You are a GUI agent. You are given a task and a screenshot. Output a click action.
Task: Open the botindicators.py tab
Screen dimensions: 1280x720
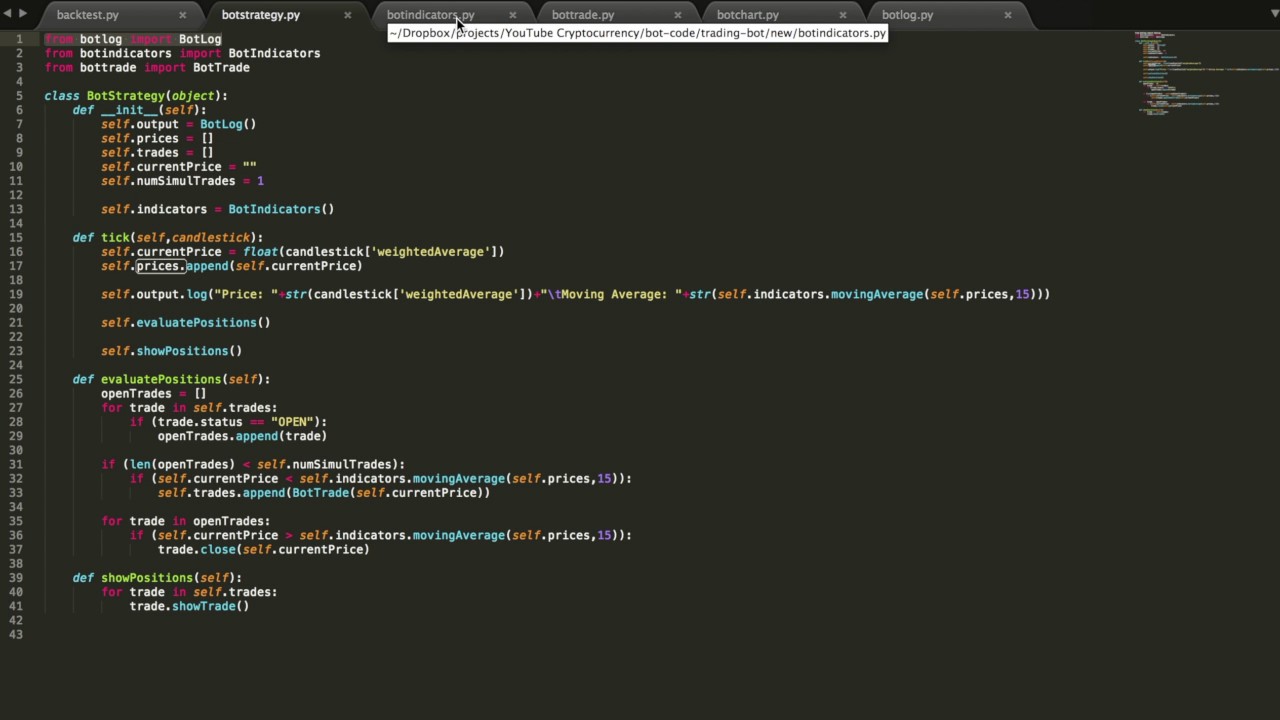[431, 15]
